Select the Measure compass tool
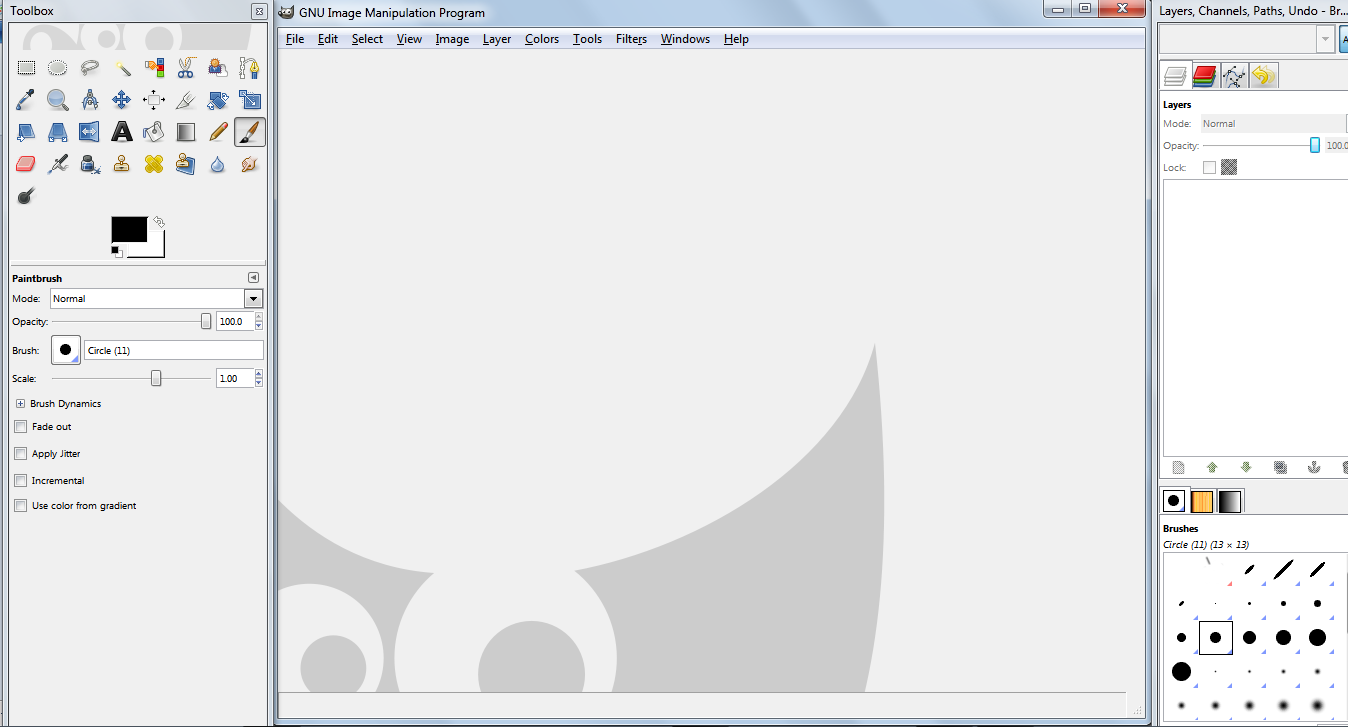Viewport: 1348px width, 727px height. pos(90,100)
